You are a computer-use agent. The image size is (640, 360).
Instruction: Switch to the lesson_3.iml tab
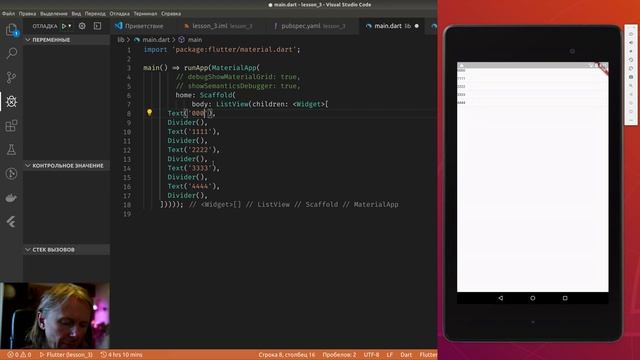(222, 26)
